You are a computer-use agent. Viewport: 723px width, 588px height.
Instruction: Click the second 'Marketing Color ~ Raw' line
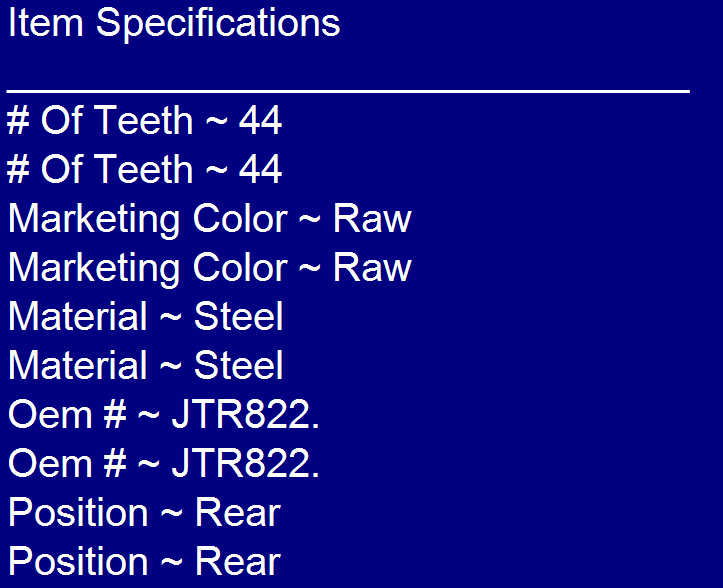(210, 268)
